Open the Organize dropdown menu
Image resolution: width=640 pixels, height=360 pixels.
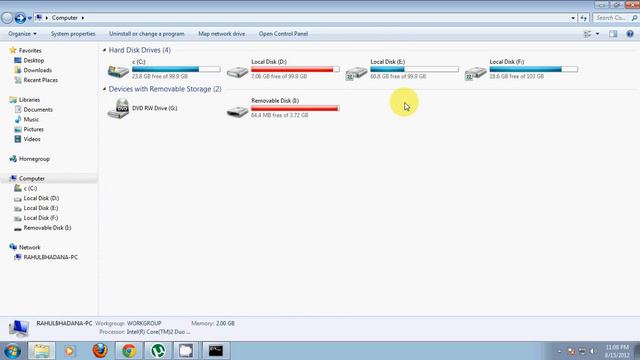(22, 34)
